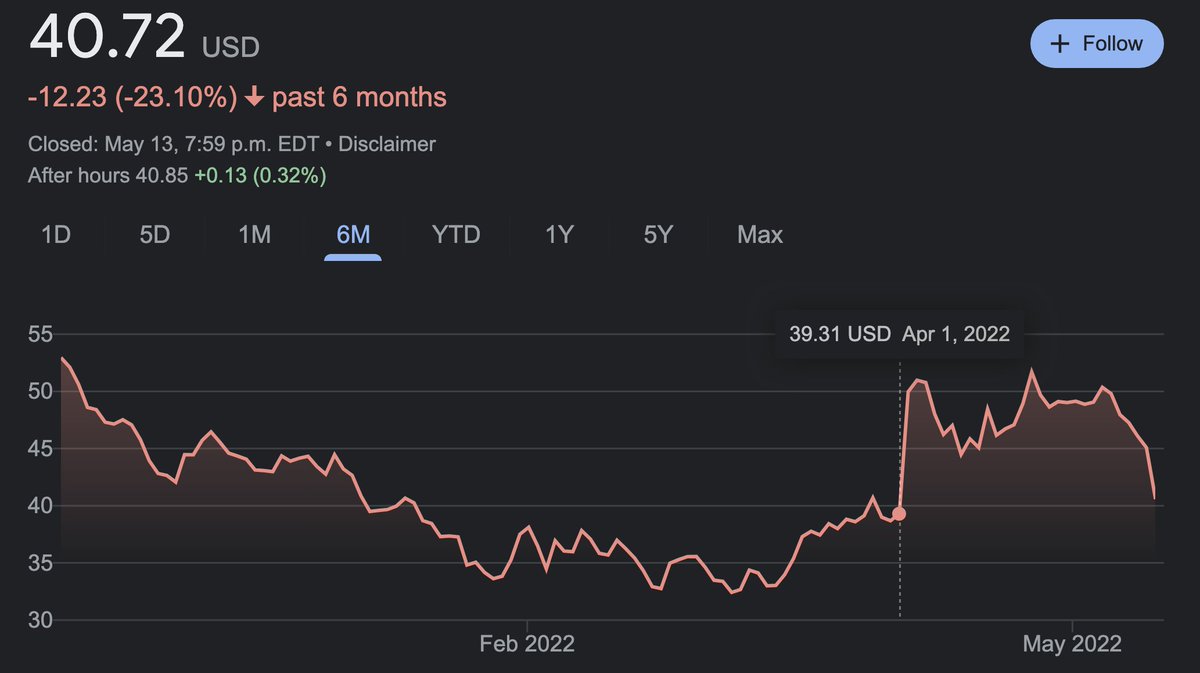Open the 1Y chart range
The image size is (1200, 673).
(559, 235)
